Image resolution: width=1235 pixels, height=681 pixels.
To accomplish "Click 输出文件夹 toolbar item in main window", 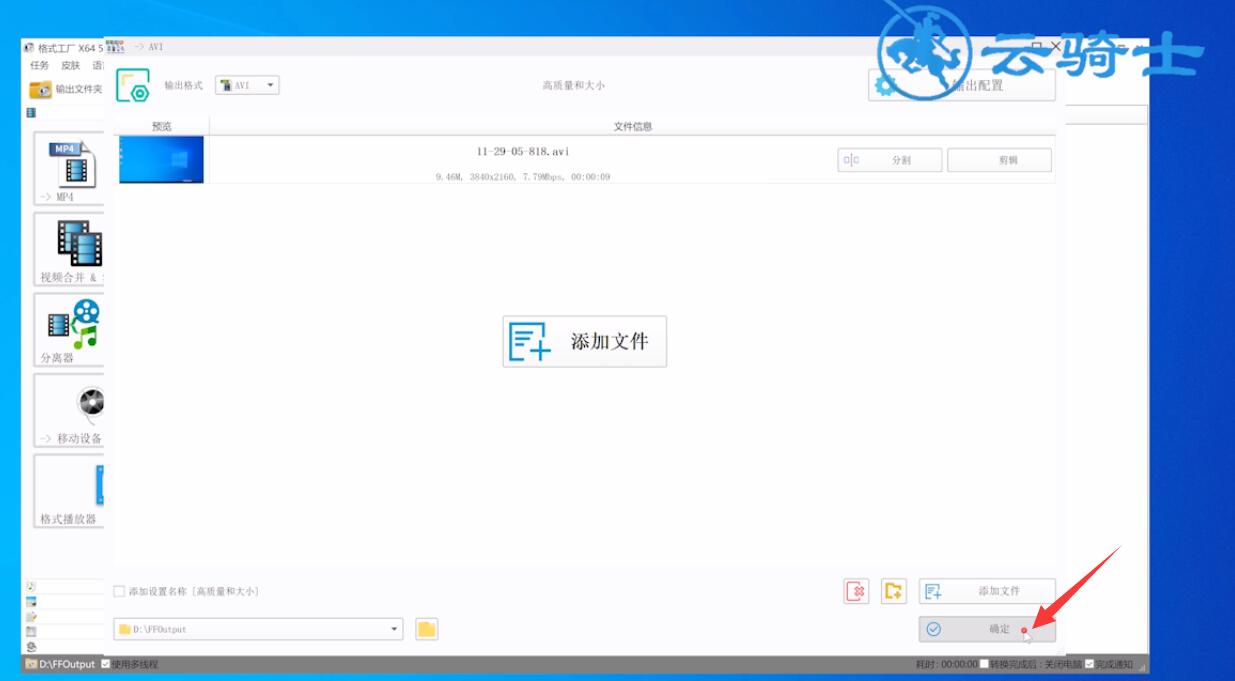I will (x=67, y=89).
